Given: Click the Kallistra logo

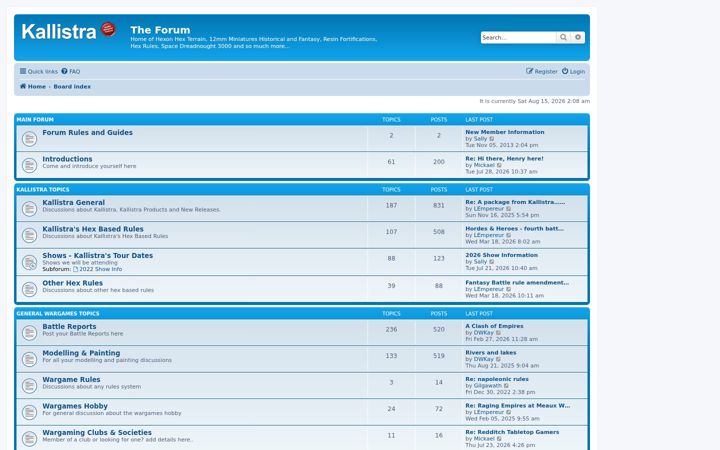Looking at the screenshot, I should (x=68, y=31).
